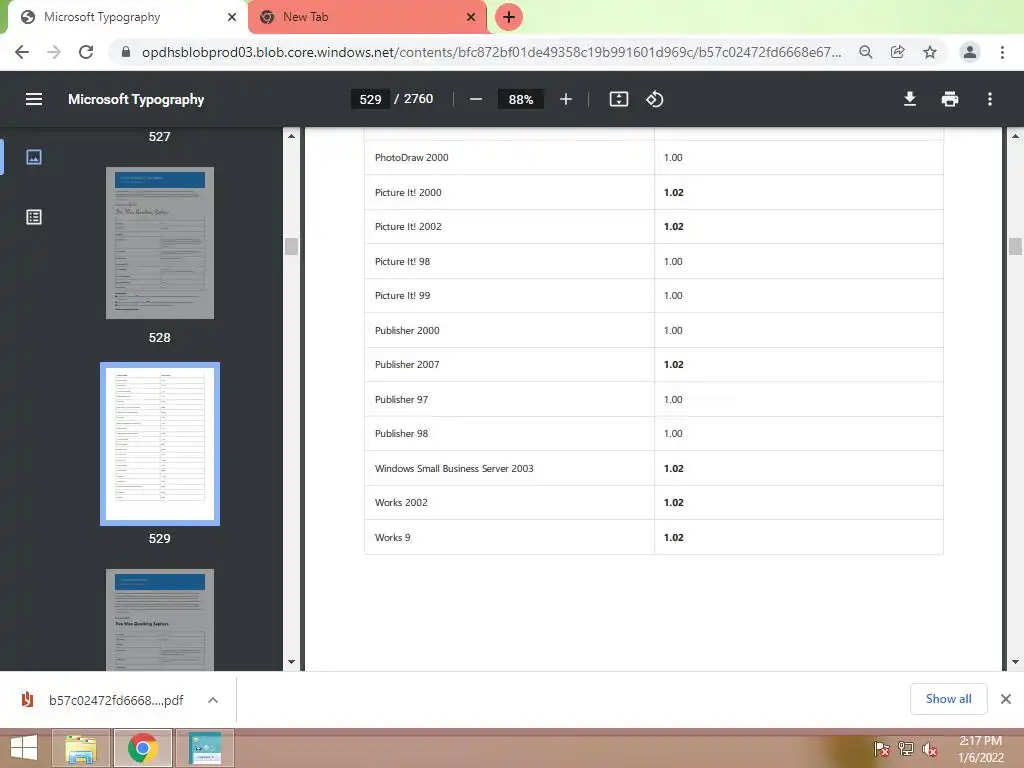This screenshot has height=768, width=1024.
Task: Select page 529 thumbnail
Action: click(x=159, y=444)
